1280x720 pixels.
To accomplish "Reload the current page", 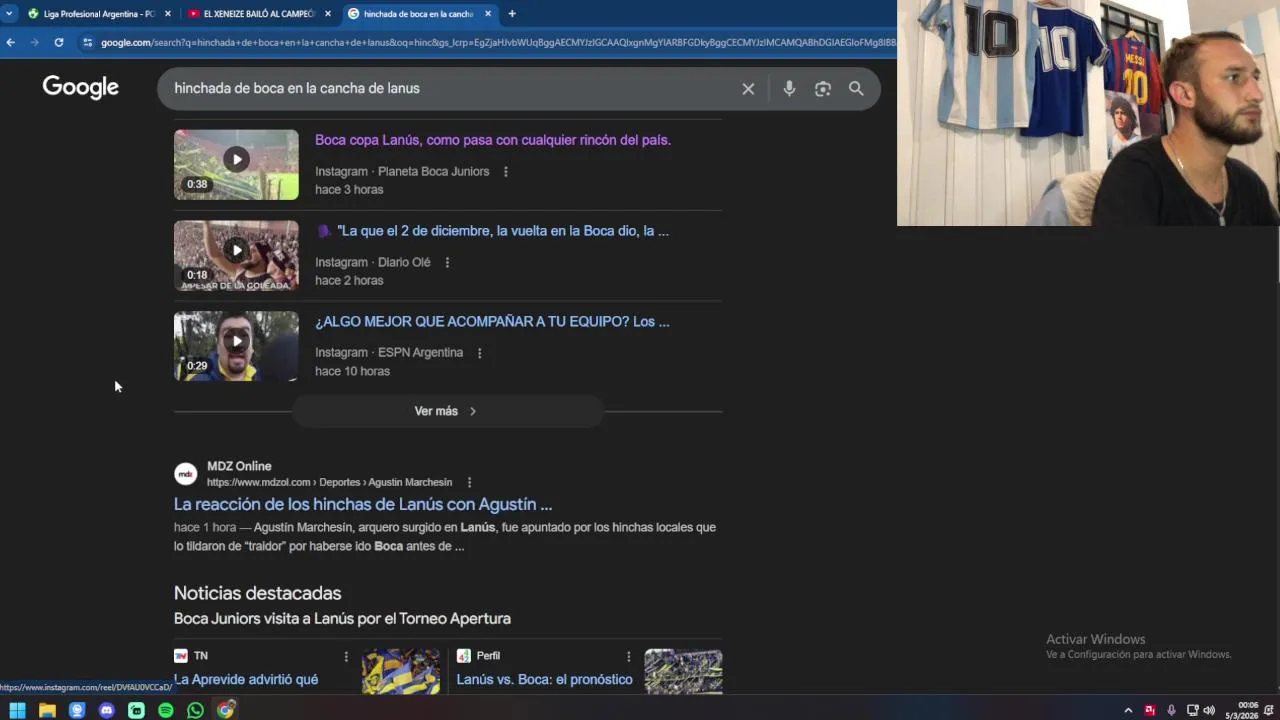I will click(59, 42).
